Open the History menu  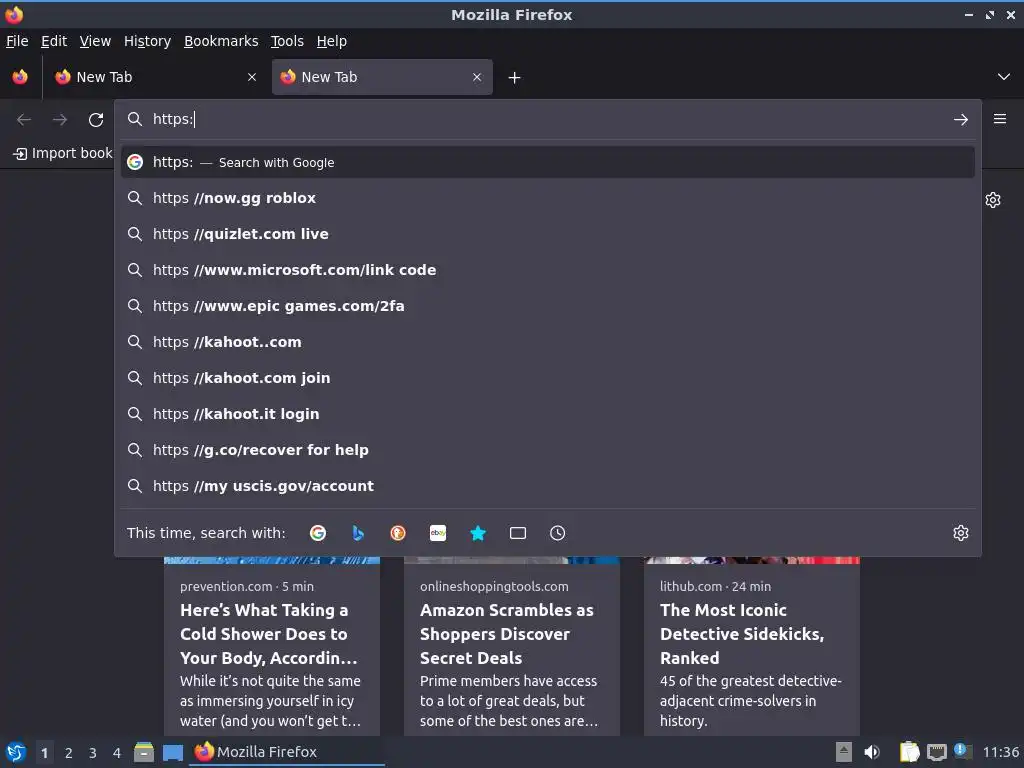pyautogui.click(x=148, y=41)
